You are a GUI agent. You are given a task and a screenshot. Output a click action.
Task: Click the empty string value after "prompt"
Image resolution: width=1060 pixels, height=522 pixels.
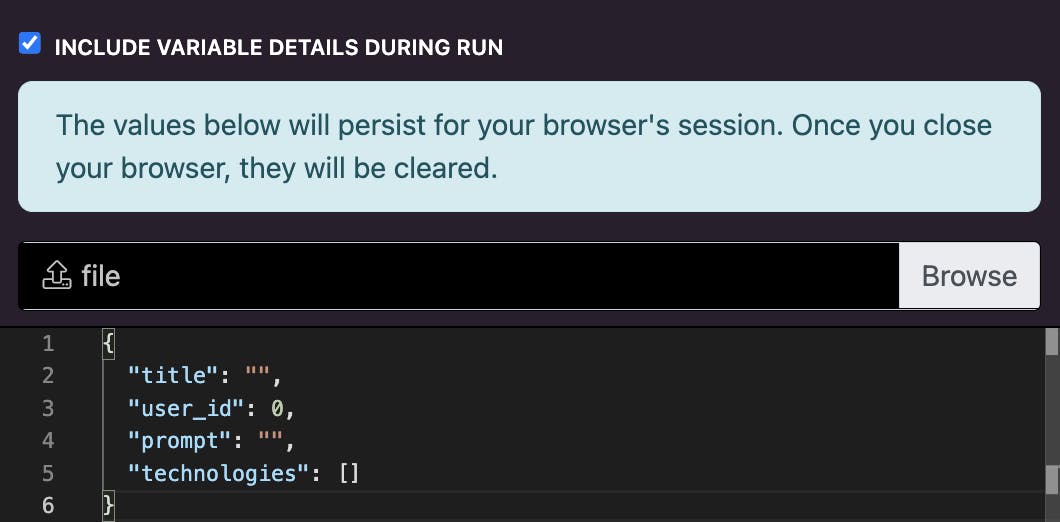click(270, 441)
